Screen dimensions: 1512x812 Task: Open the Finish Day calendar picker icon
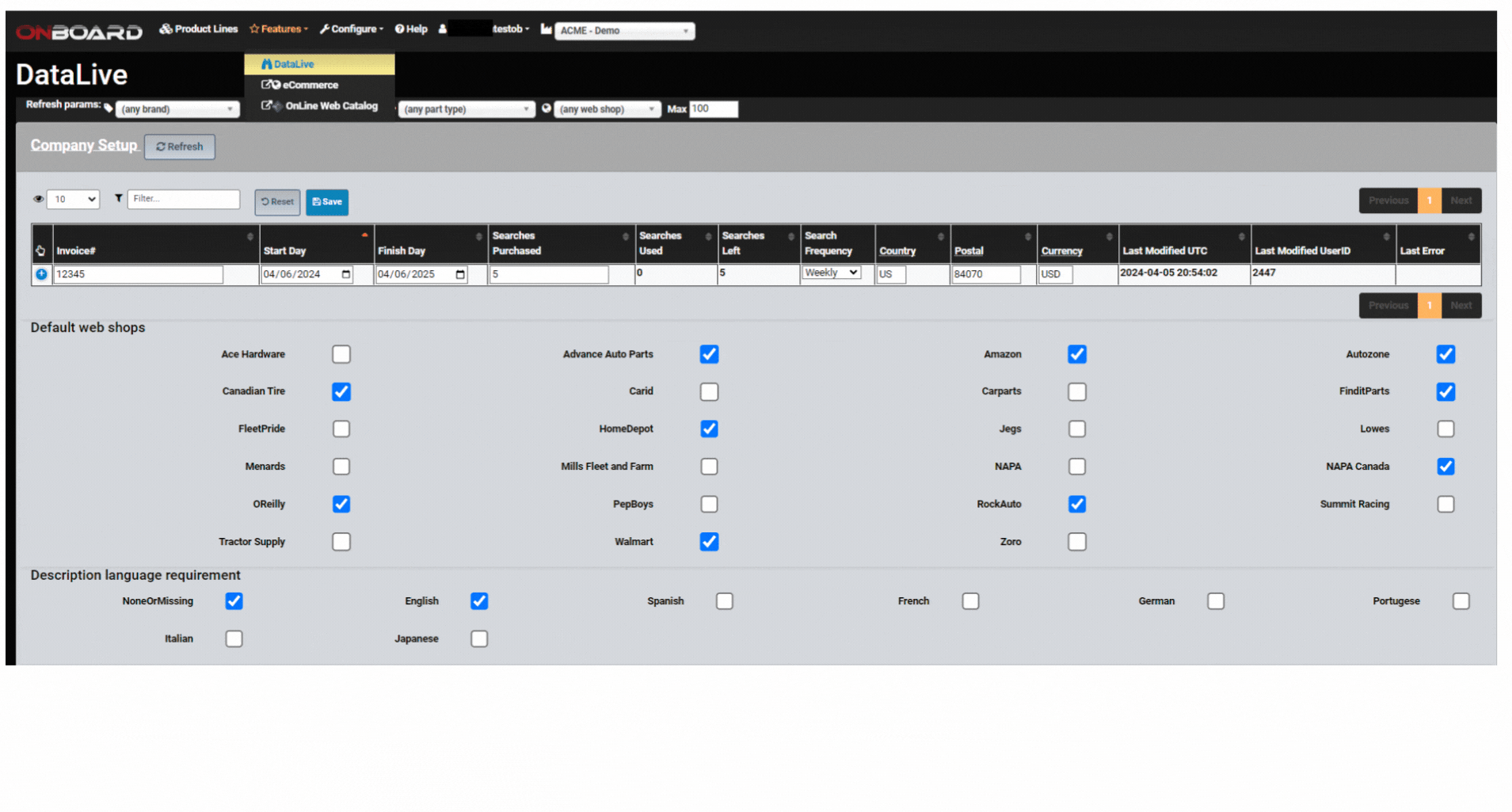pyautogui.click(x=460, y=274)
